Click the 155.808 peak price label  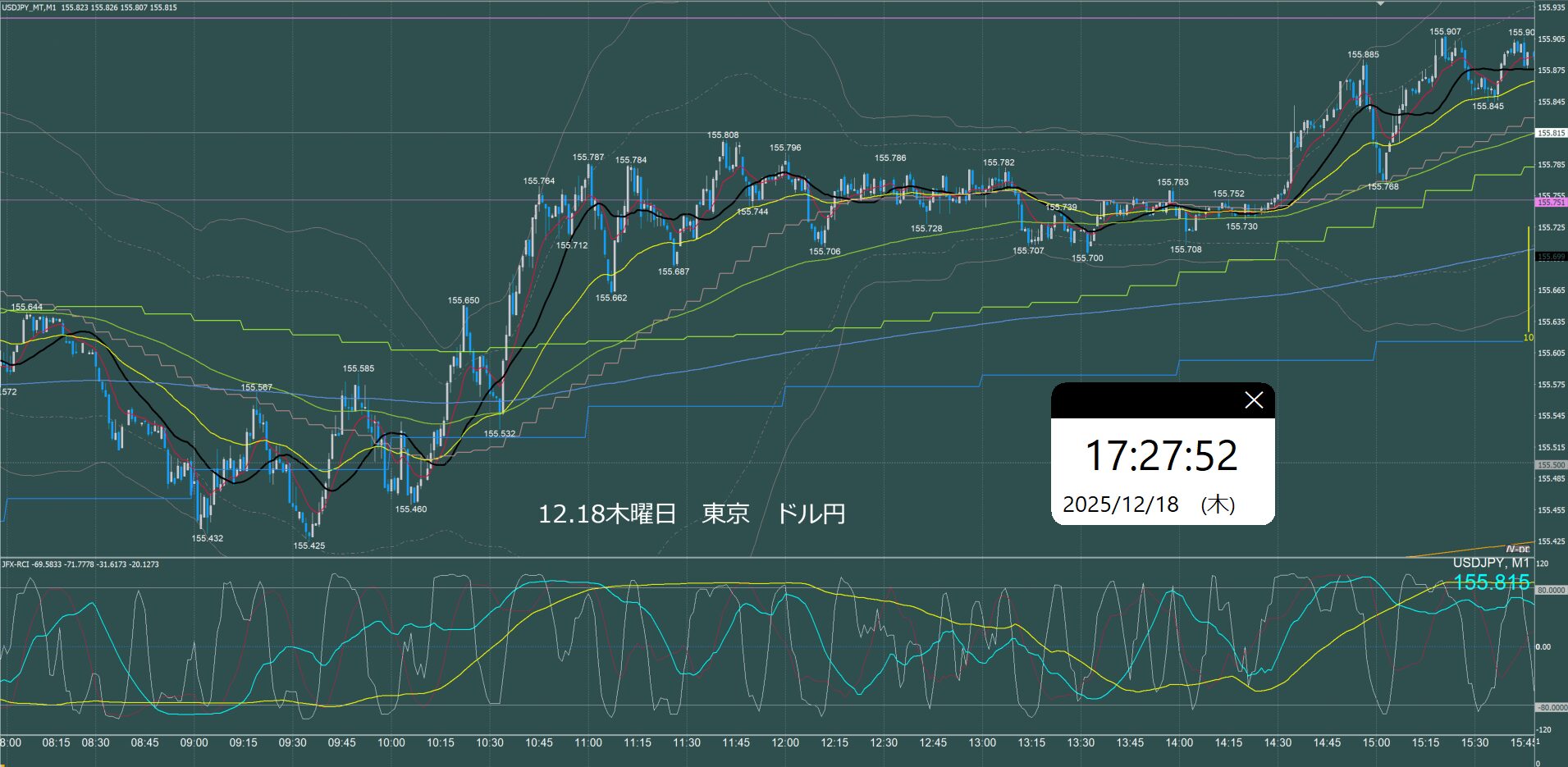tap(723, 135)
